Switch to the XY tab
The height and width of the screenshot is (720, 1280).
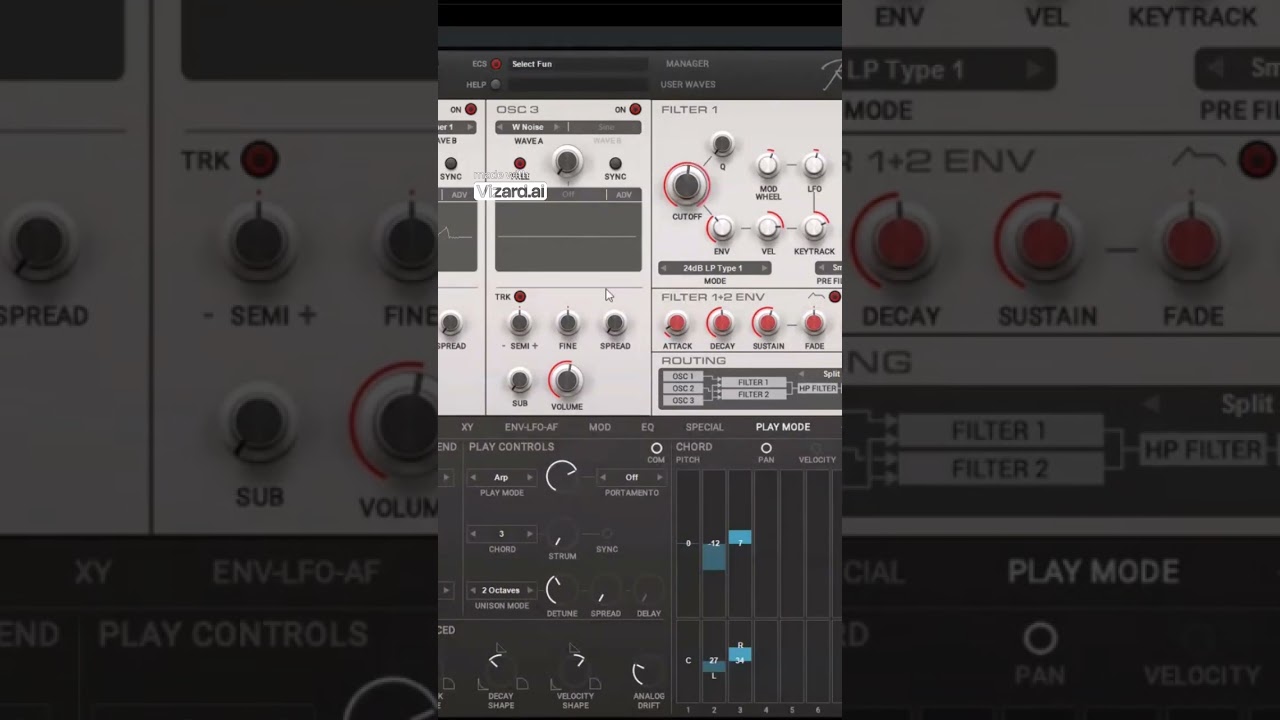[x=467, y=427]
